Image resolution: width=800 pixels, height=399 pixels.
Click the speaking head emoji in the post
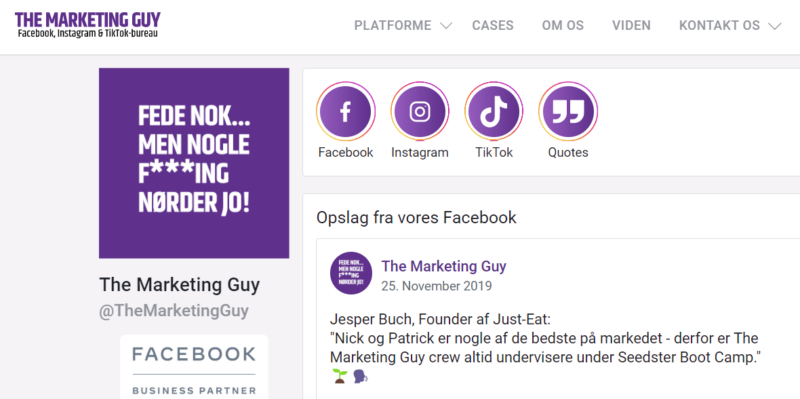(360, 377)
